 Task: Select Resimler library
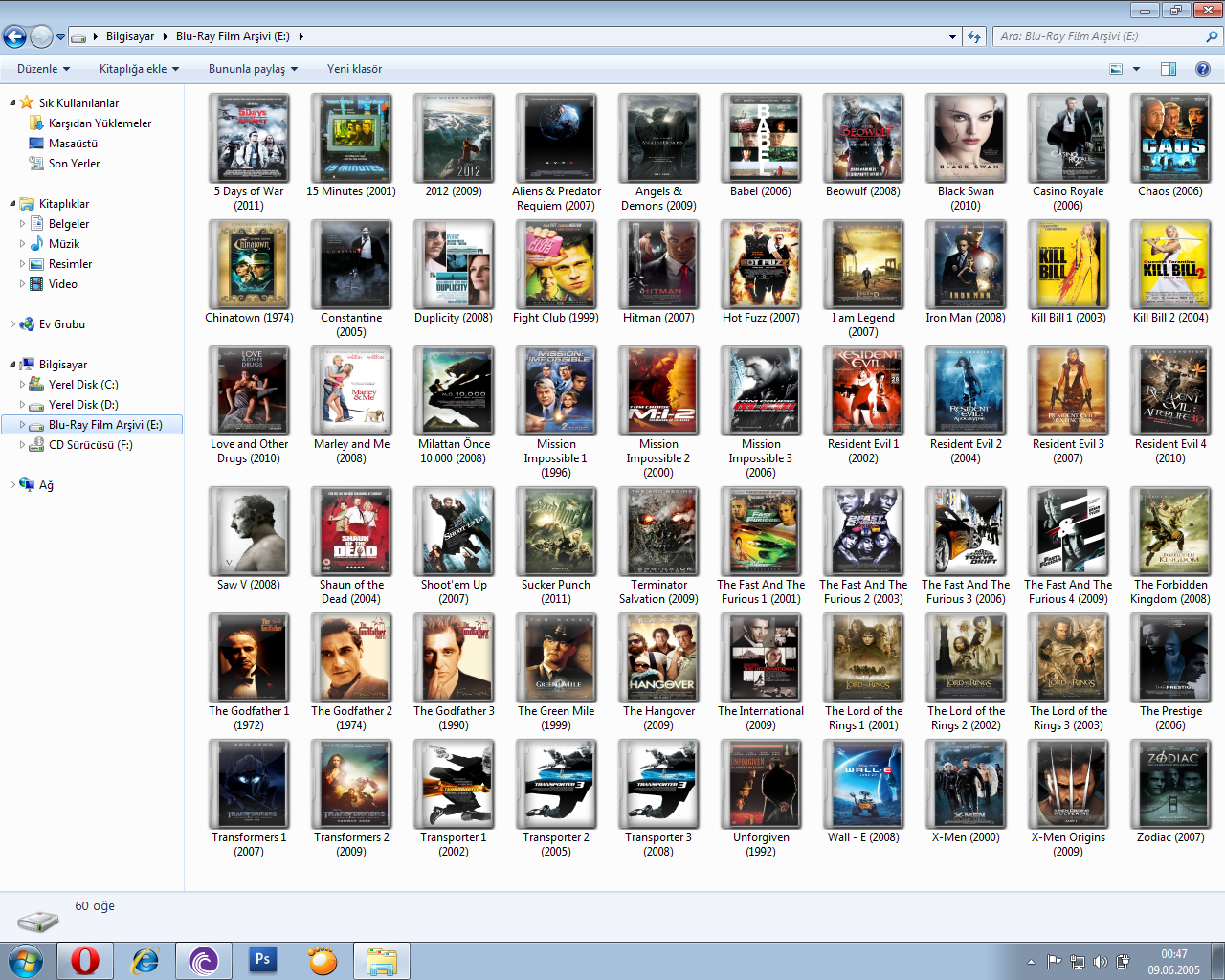[x=70, y=264]
